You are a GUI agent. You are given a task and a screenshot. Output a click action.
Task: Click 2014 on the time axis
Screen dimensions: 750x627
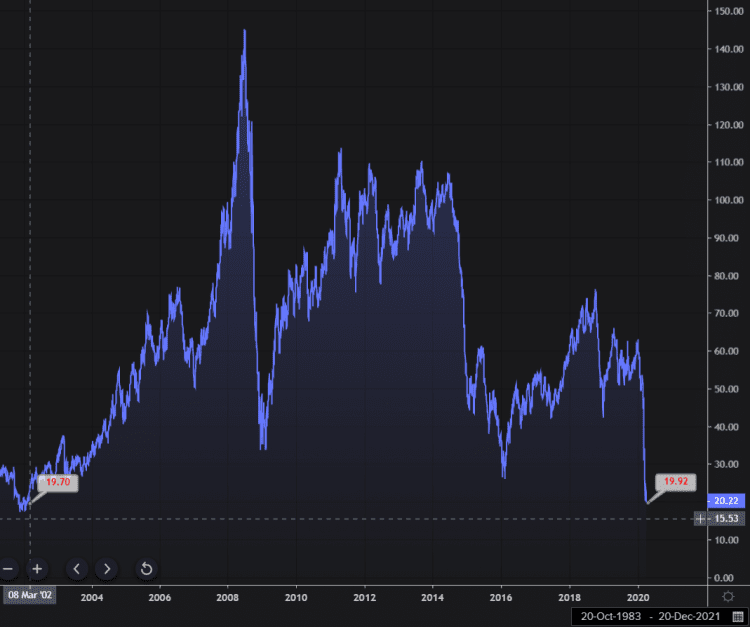click(x=432, y=597)
